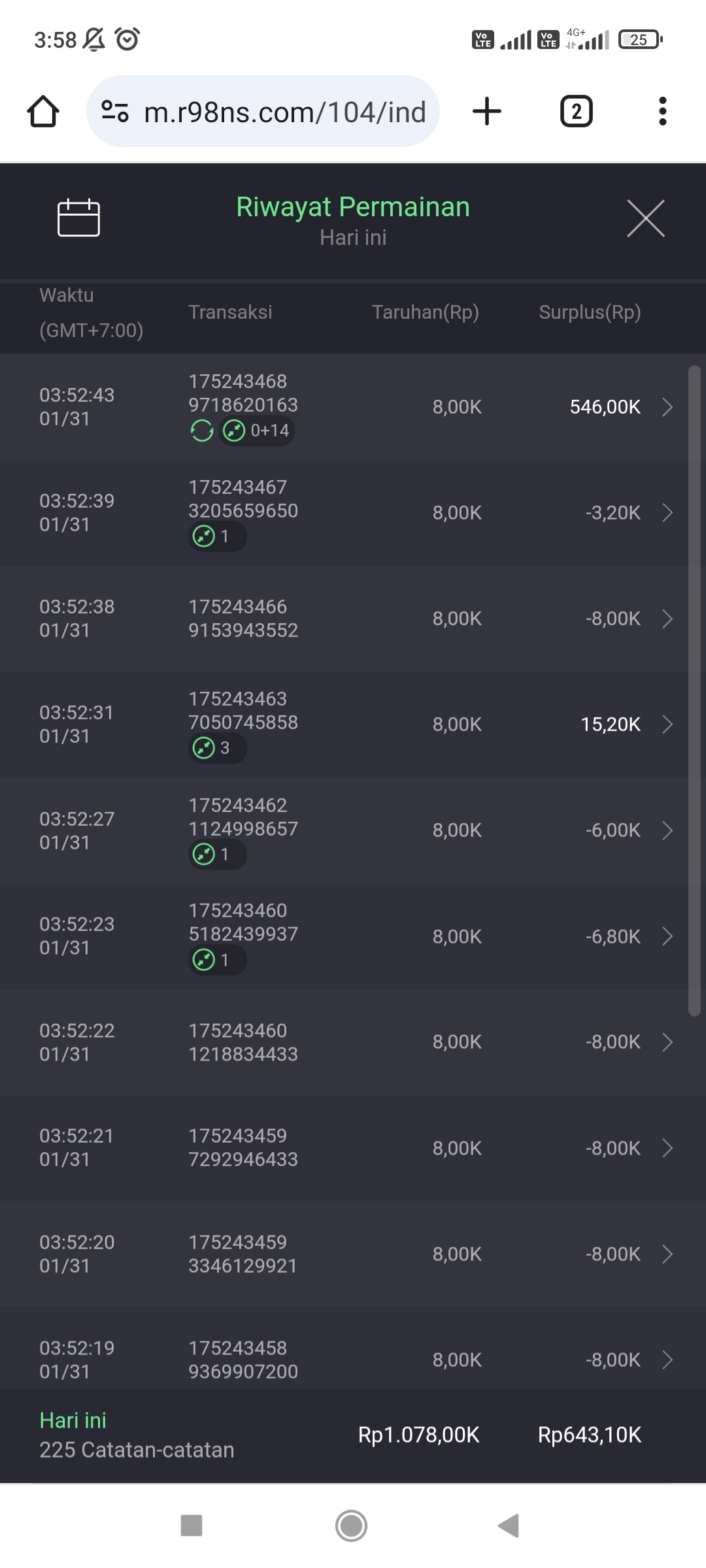Image resolution: width=706 pixels, height=1568 pixels.
Task: Tap the site settings icon in address bar
Action: (115, 111)
